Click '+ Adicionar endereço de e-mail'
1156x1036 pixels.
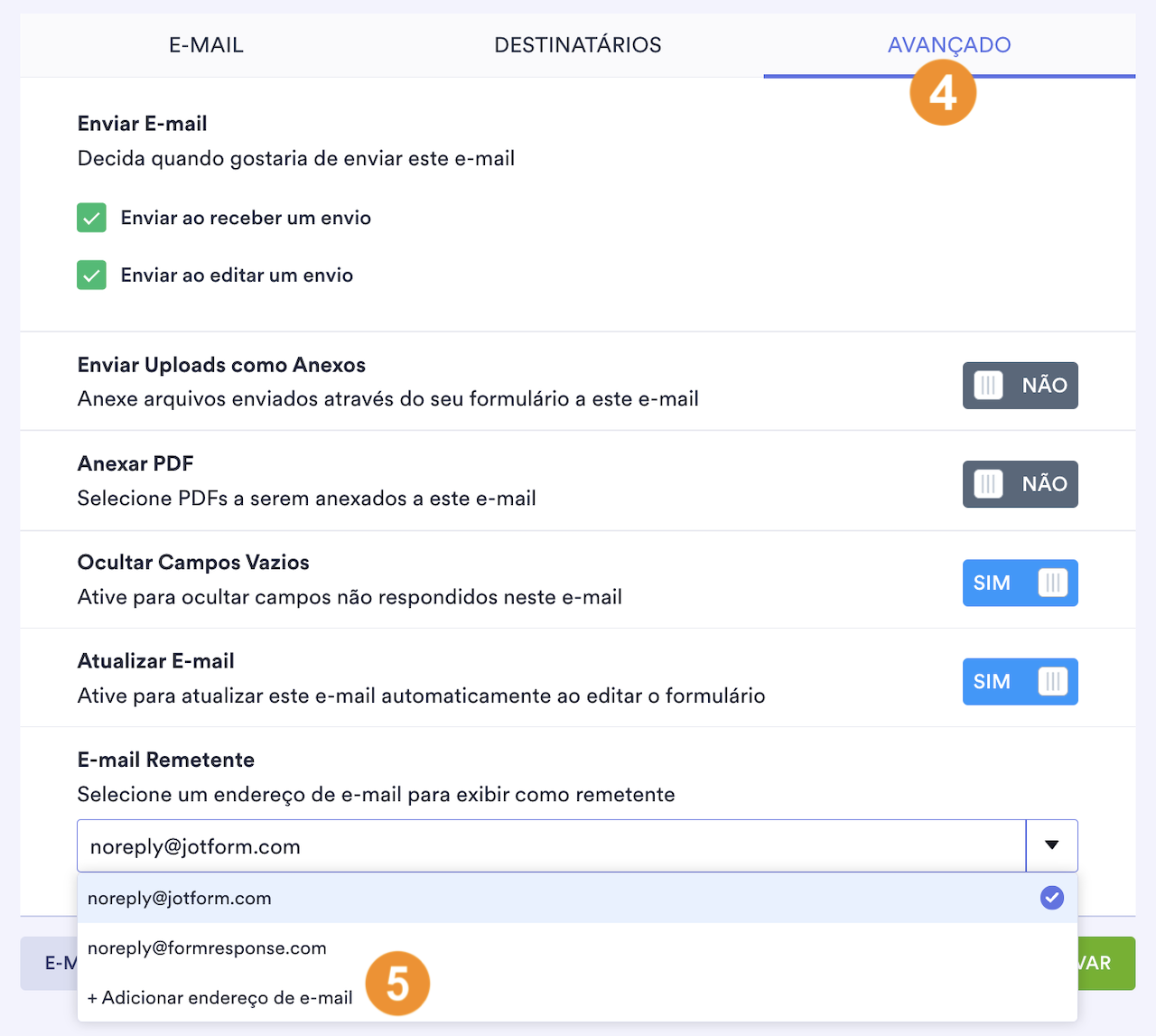[x=220, y=998]
